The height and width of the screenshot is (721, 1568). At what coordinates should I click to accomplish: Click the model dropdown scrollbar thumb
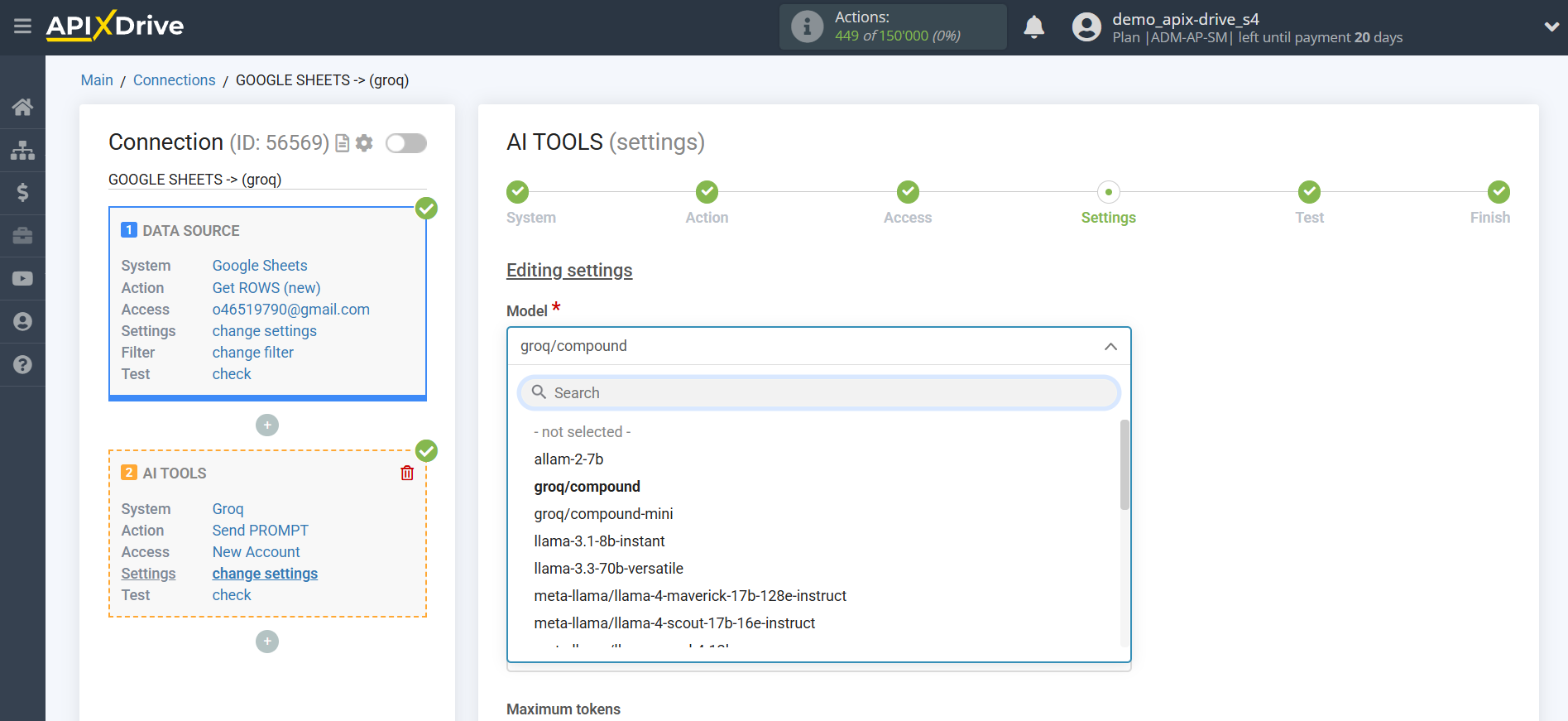(1124, 464)
